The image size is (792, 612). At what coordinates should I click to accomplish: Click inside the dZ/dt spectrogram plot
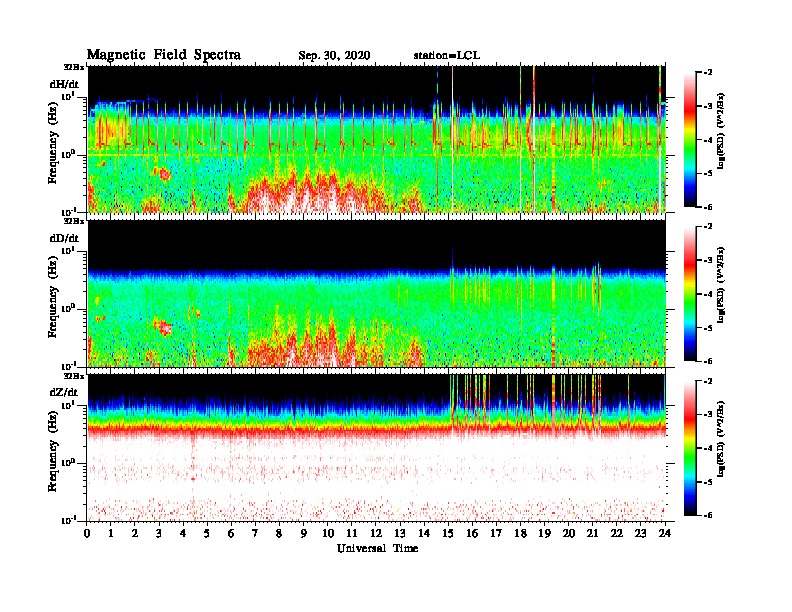tap(377, 448)
